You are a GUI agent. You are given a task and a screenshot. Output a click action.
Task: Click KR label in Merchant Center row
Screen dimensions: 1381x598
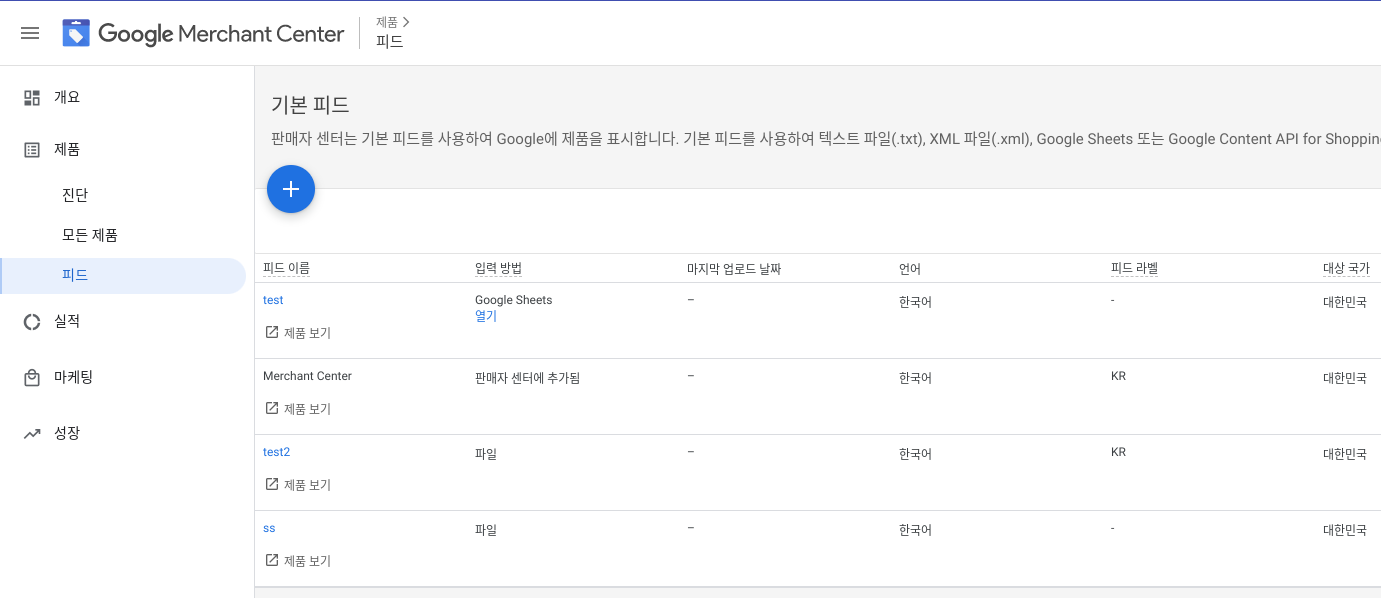(1118, 376)
